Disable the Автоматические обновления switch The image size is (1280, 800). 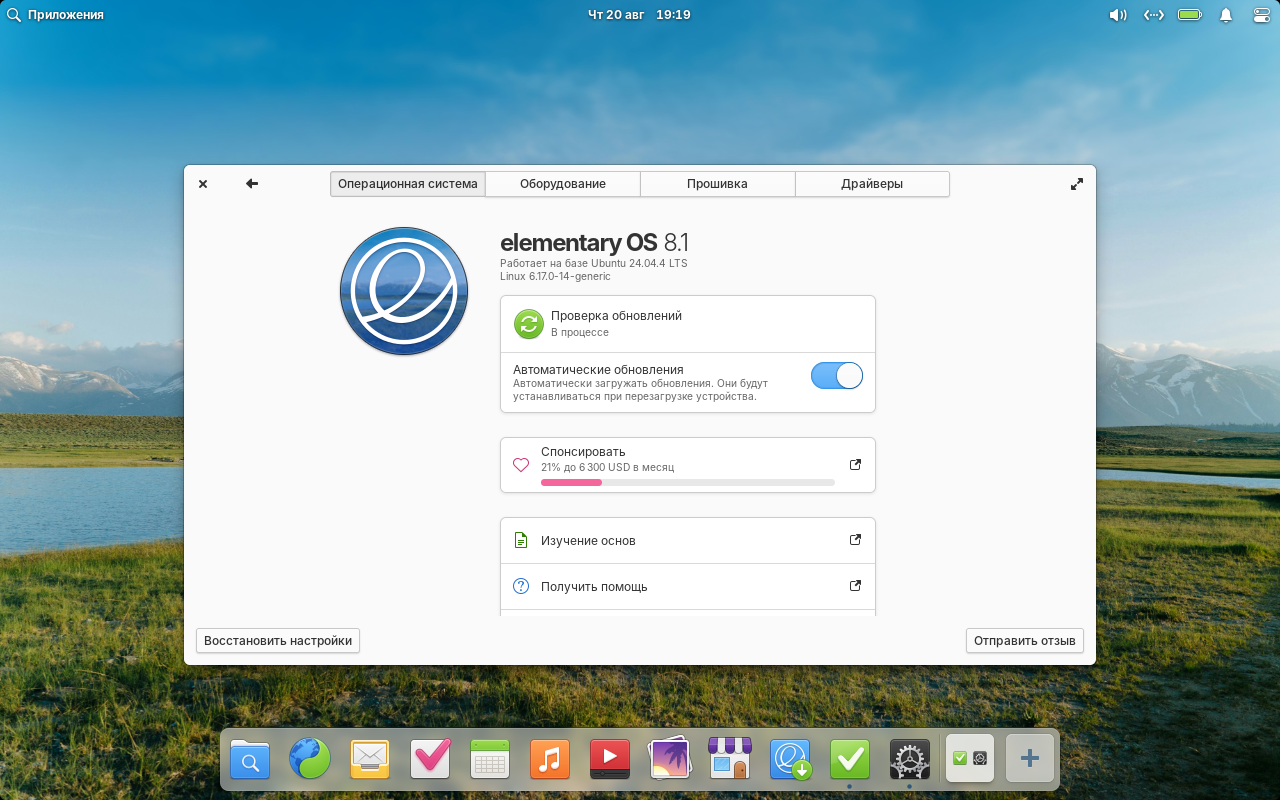(x=837, y=375)
